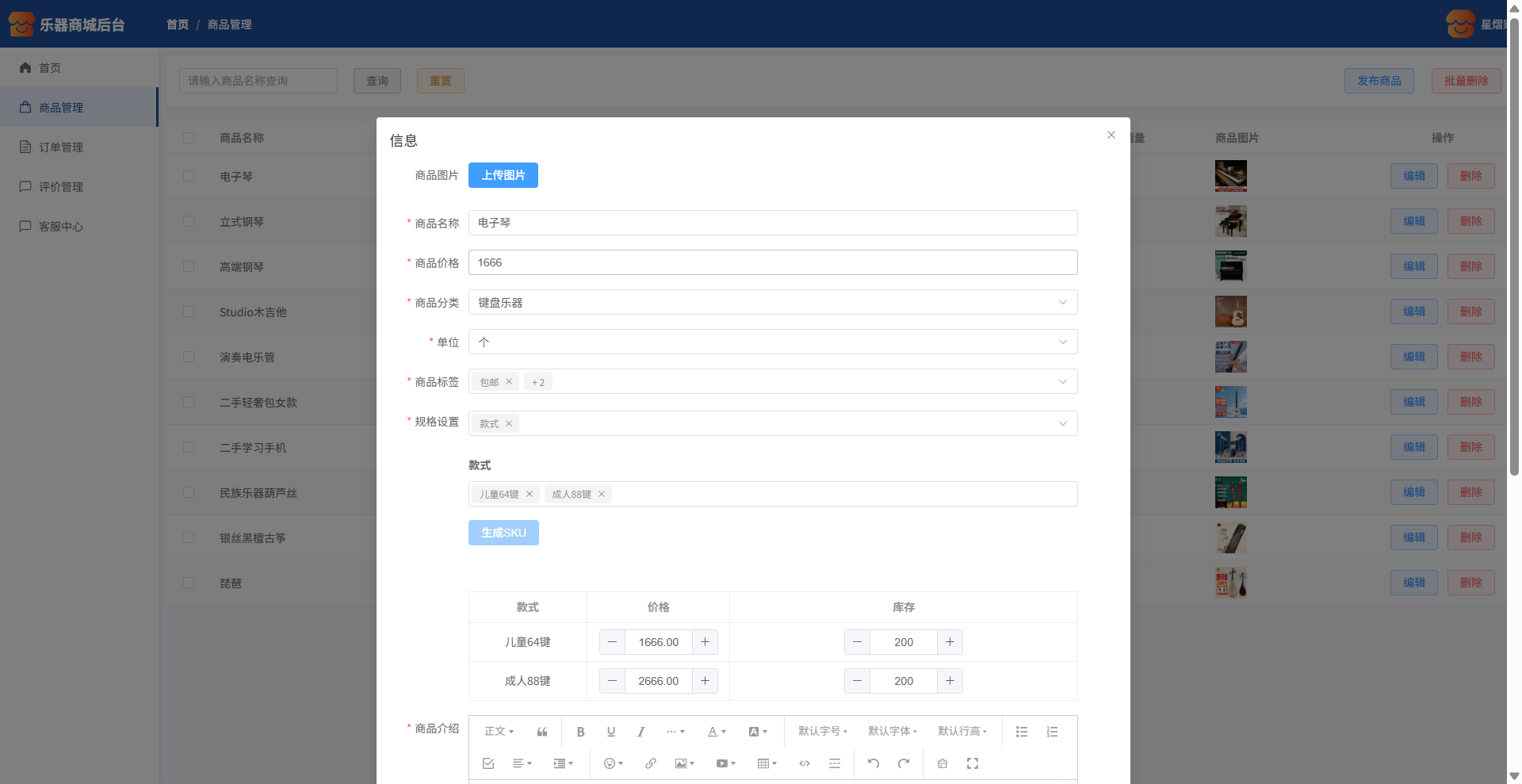Open the 默认字号 font size dropdown
The image size is (1522, 784).
pos(823,732)
